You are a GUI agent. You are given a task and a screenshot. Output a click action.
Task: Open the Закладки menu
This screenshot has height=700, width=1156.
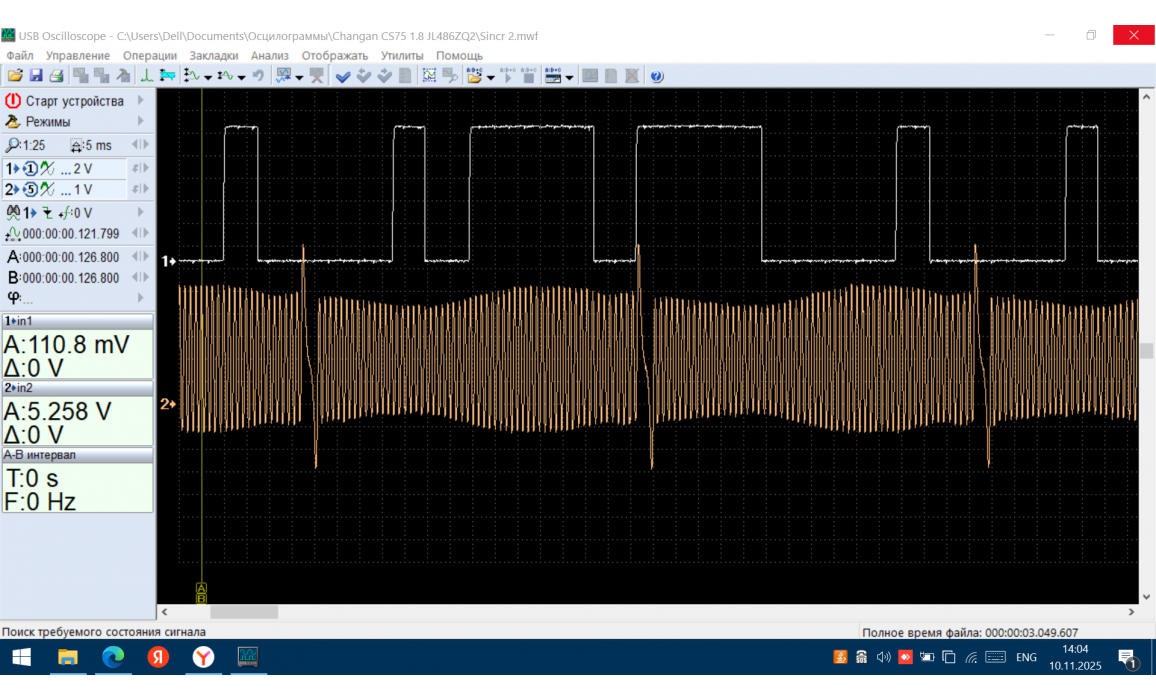tap(213, 55)
